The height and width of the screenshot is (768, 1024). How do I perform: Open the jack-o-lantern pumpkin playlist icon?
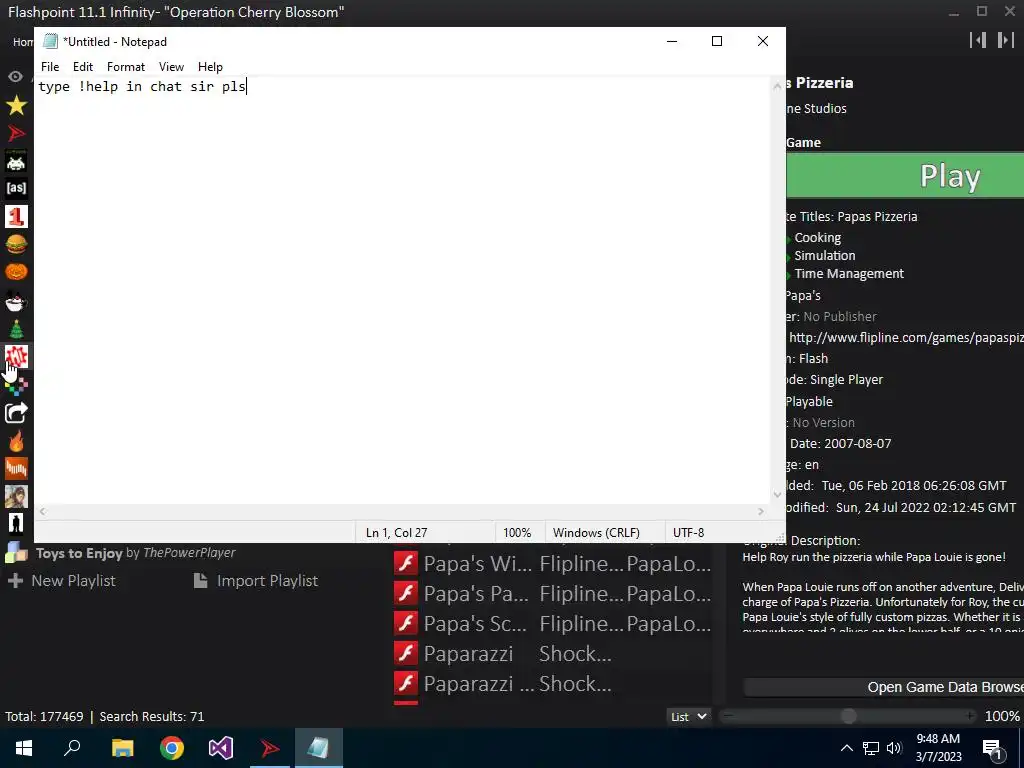click(x=16, y=272)
